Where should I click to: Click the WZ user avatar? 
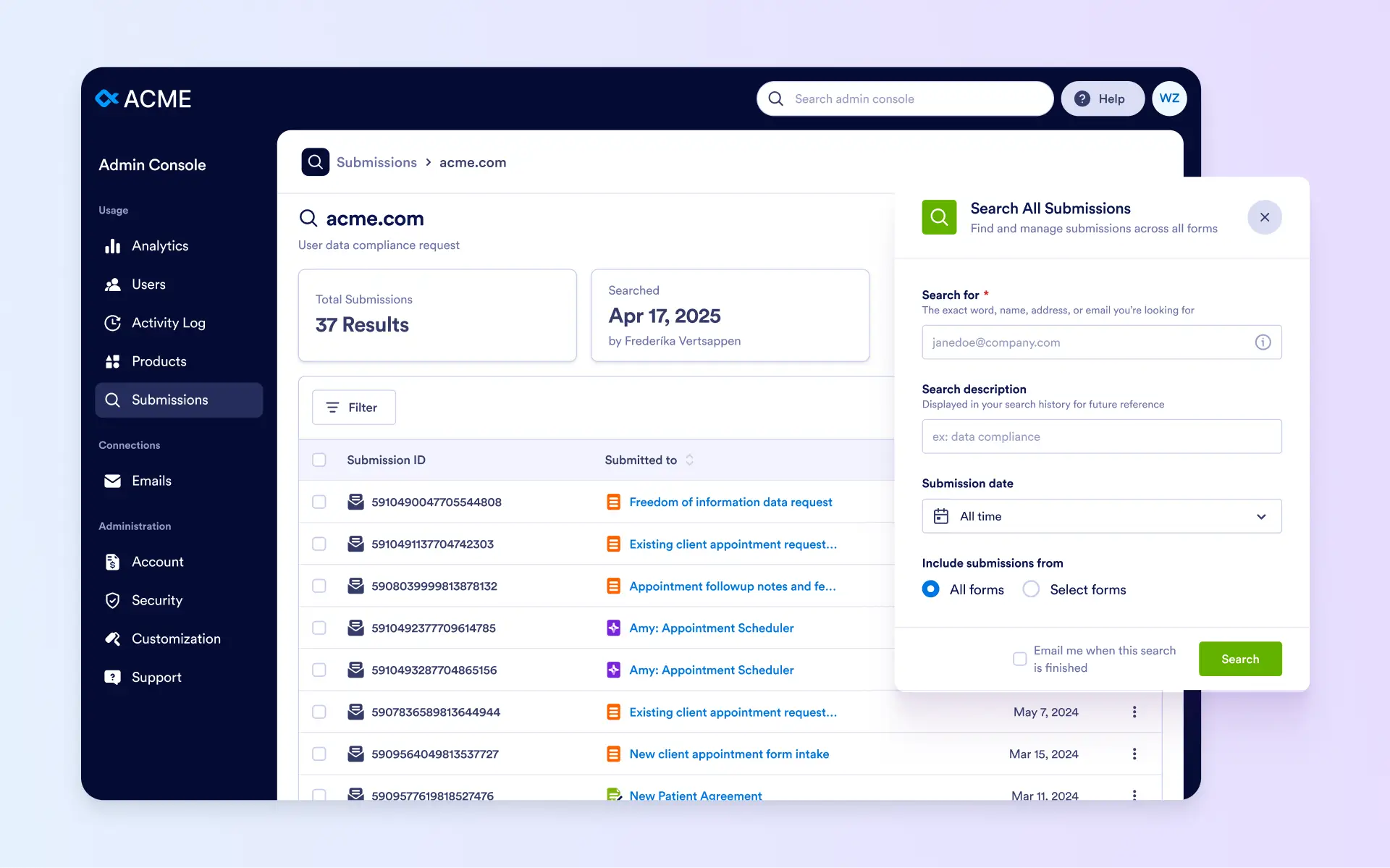(x=1168, y=98)
